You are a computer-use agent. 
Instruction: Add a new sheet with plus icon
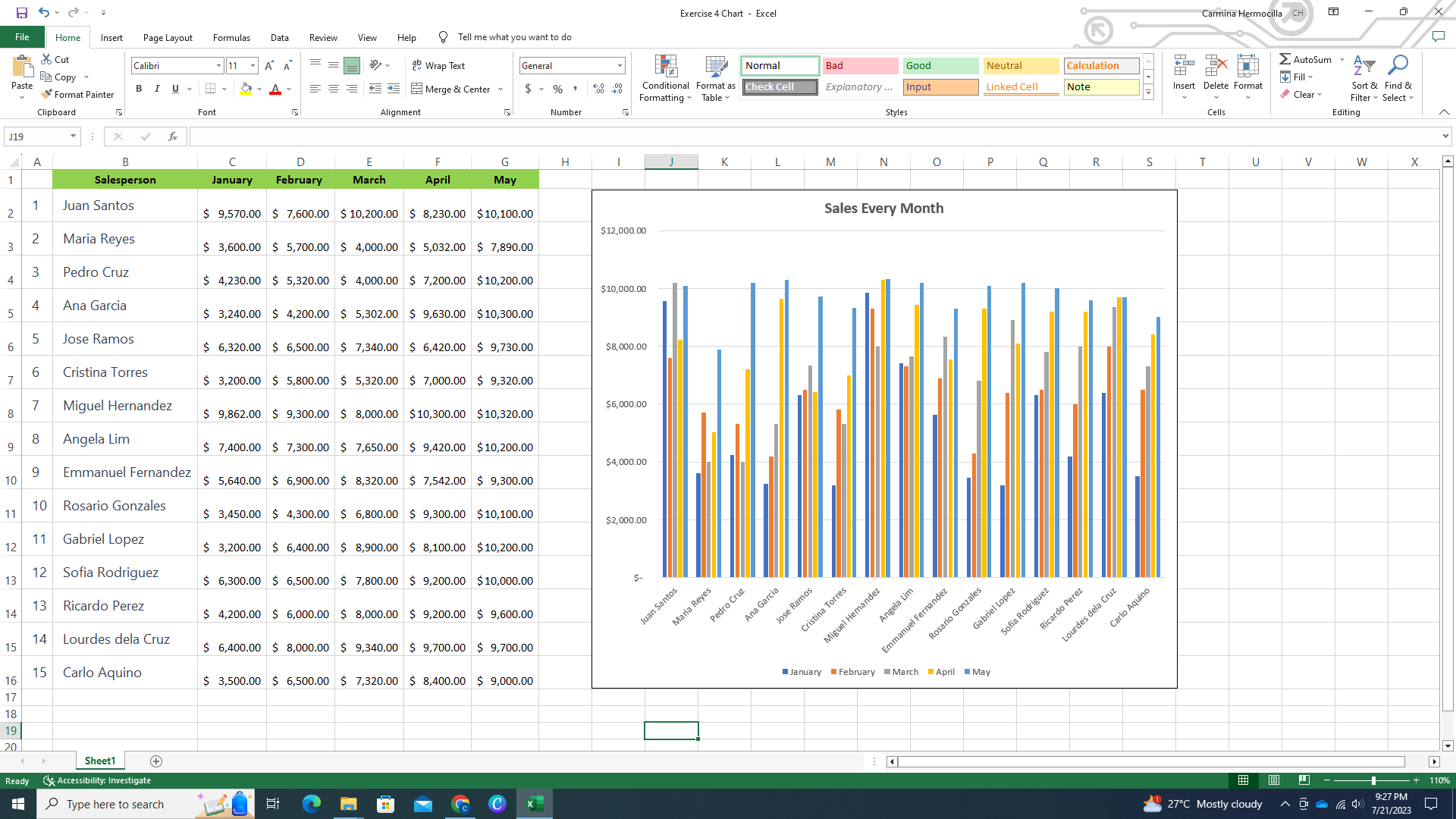click(x=156, y=761)
